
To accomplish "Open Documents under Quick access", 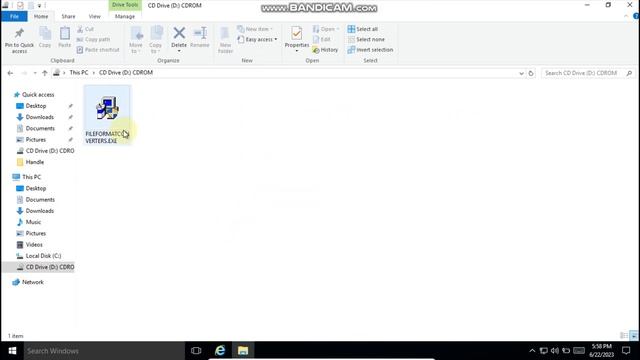I will (40, 128).
